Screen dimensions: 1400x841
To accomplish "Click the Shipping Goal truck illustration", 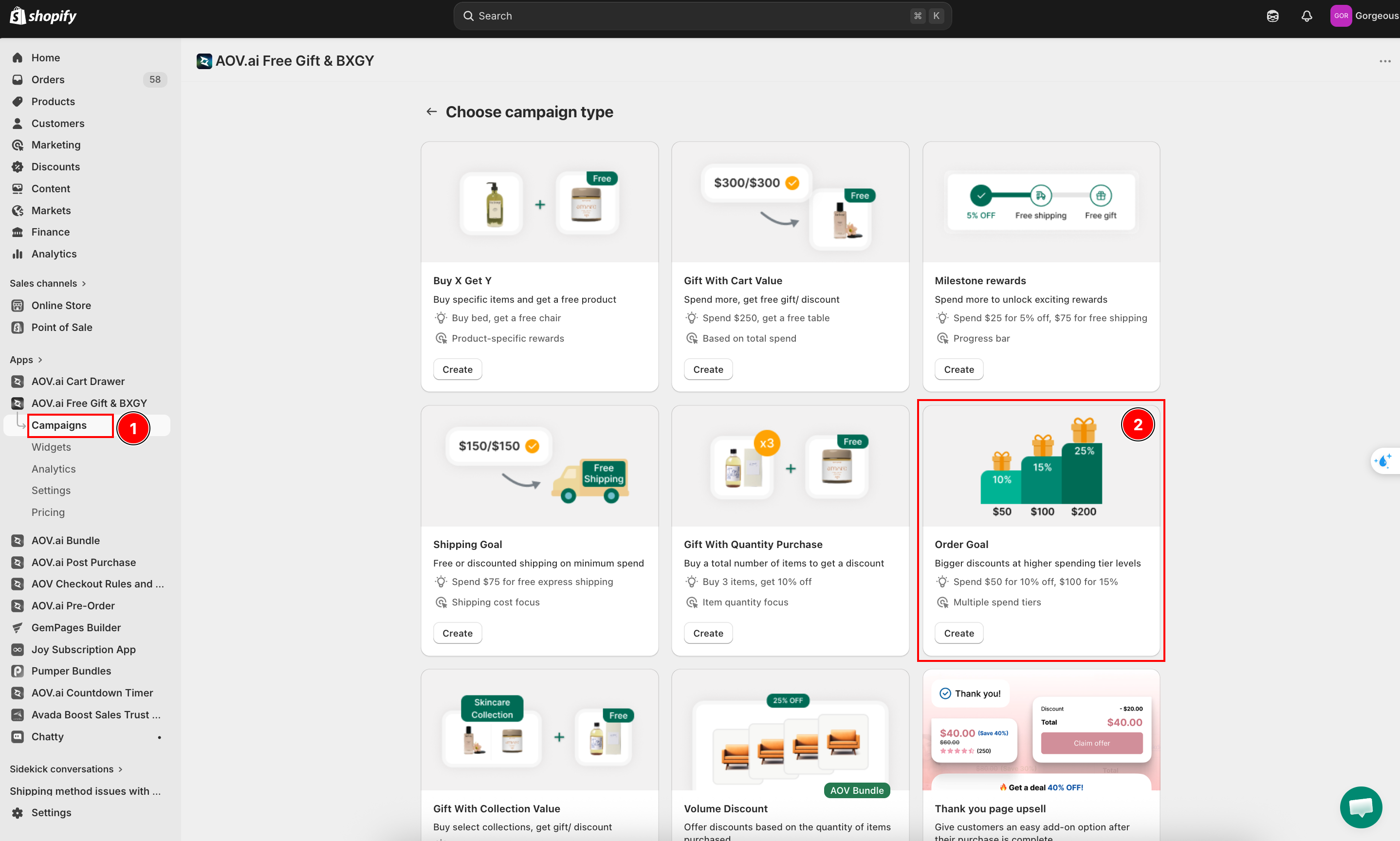I will (539, 466).
